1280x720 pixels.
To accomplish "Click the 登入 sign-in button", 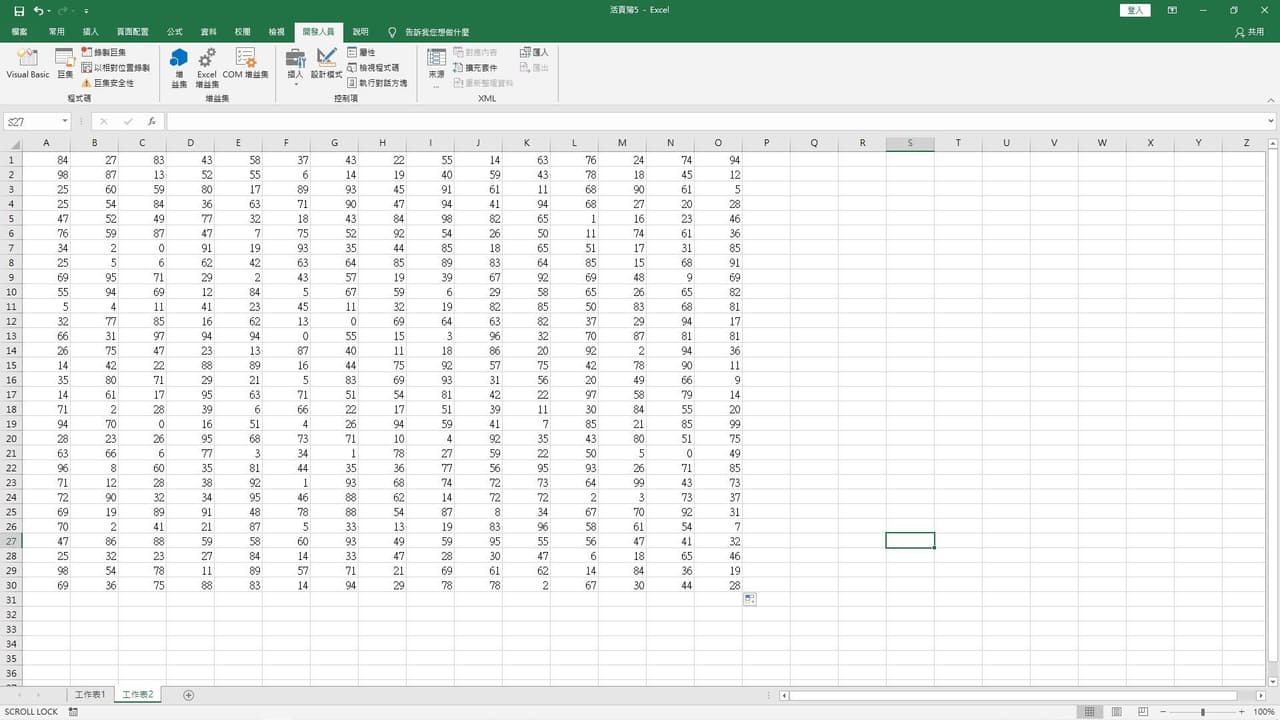I will 1134,10.
